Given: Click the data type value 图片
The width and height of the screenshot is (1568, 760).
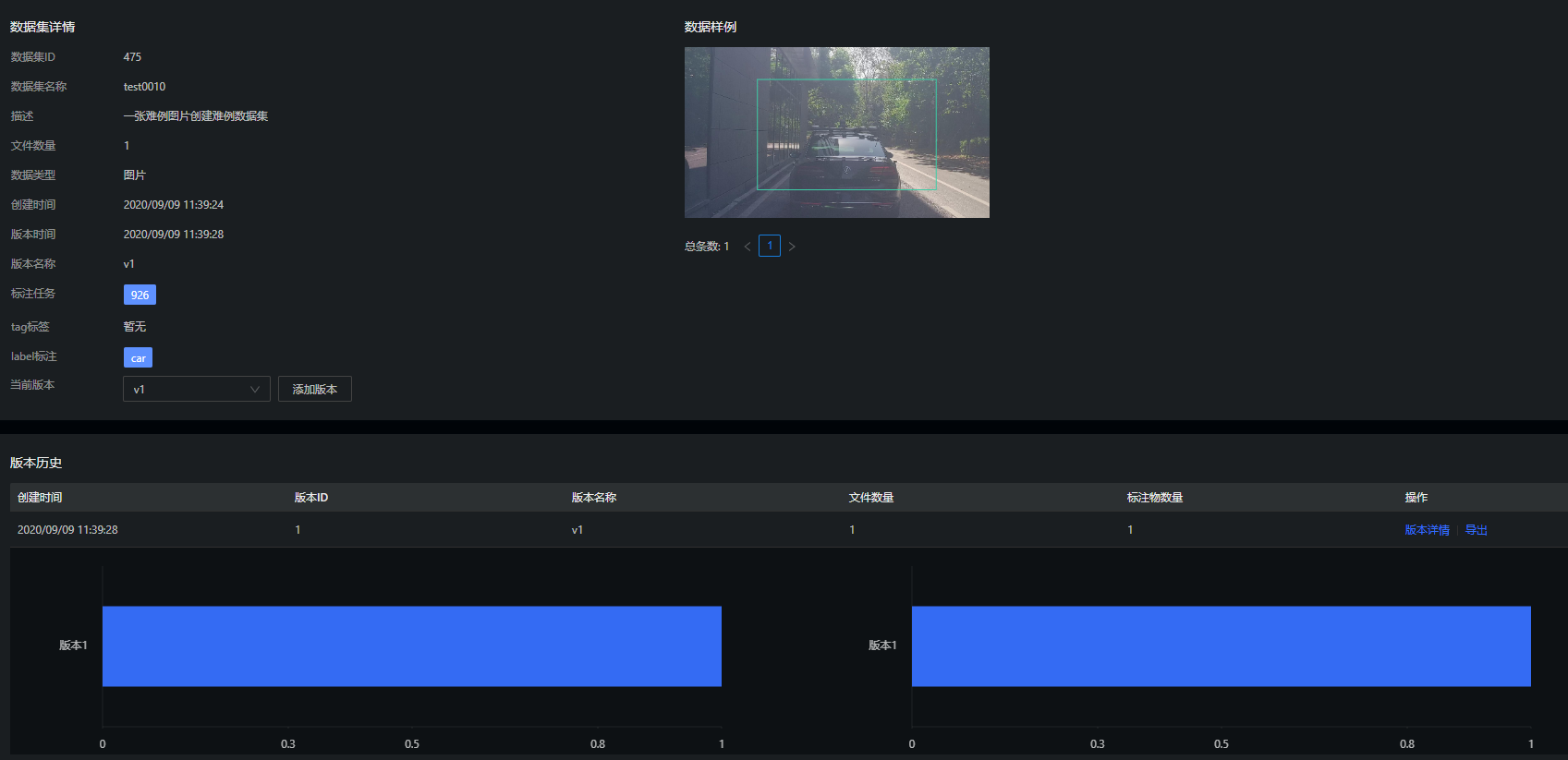Looking at the screenshot, I should pyautogui.click(x=135, y=175).
